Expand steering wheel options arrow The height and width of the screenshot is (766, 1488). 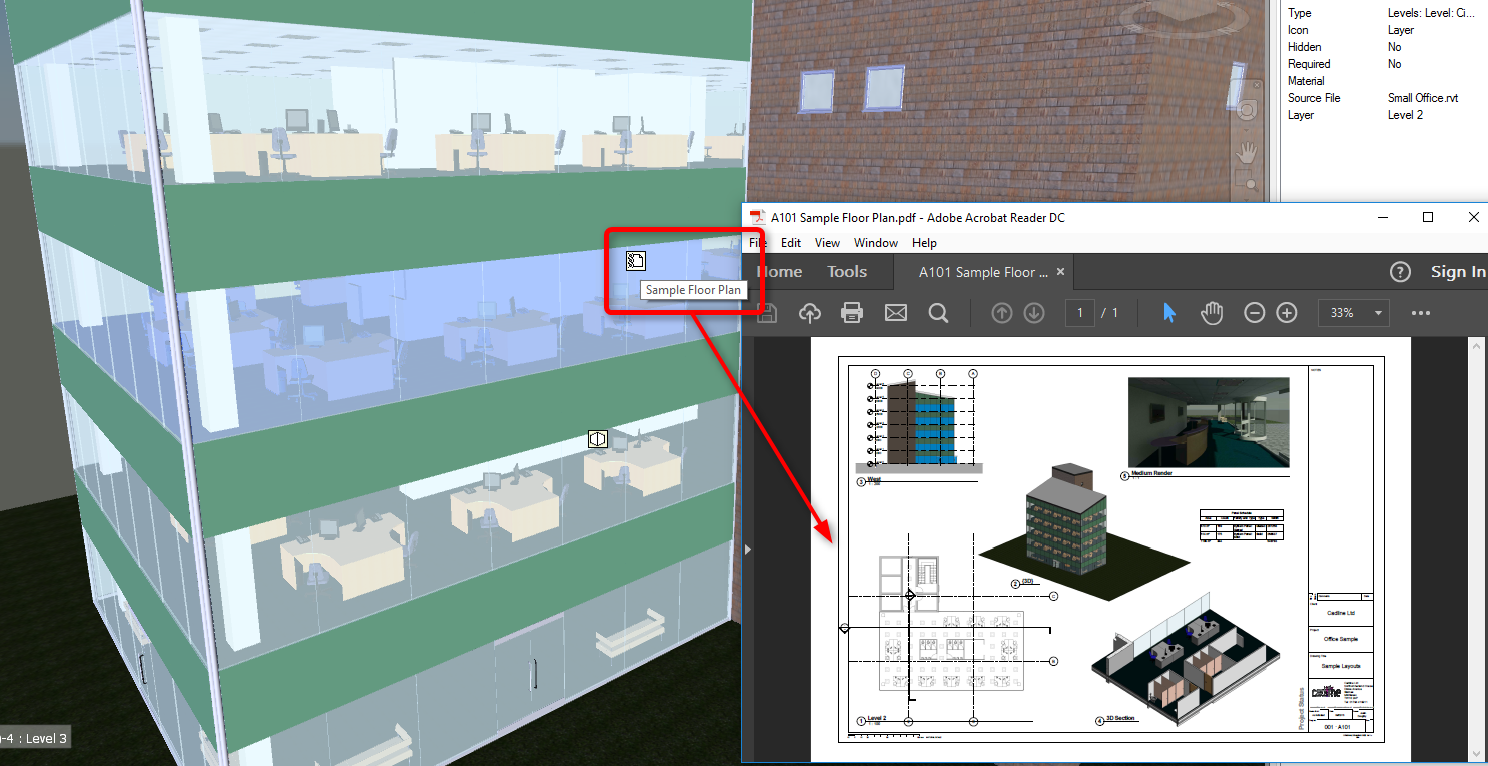click(x=1249, y=129)
